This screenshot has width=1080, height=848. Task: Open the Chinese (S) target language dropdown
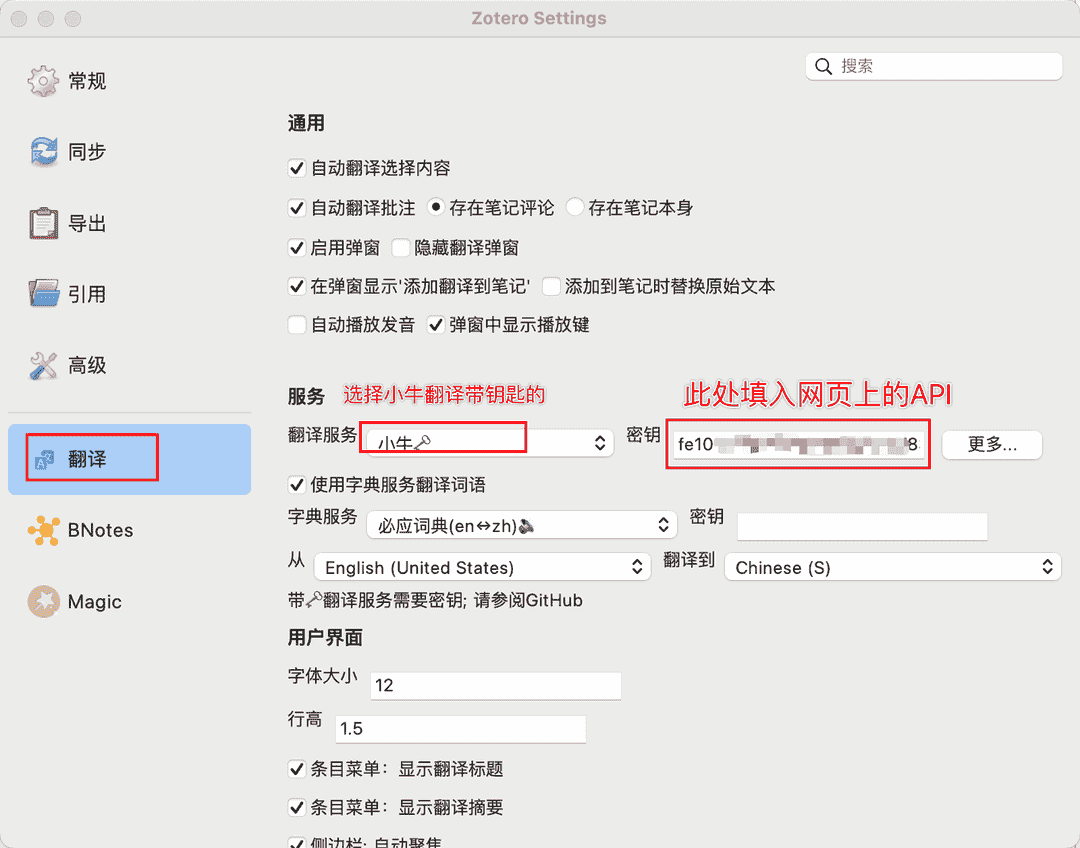pyautogui.click(x=892, y=567)
